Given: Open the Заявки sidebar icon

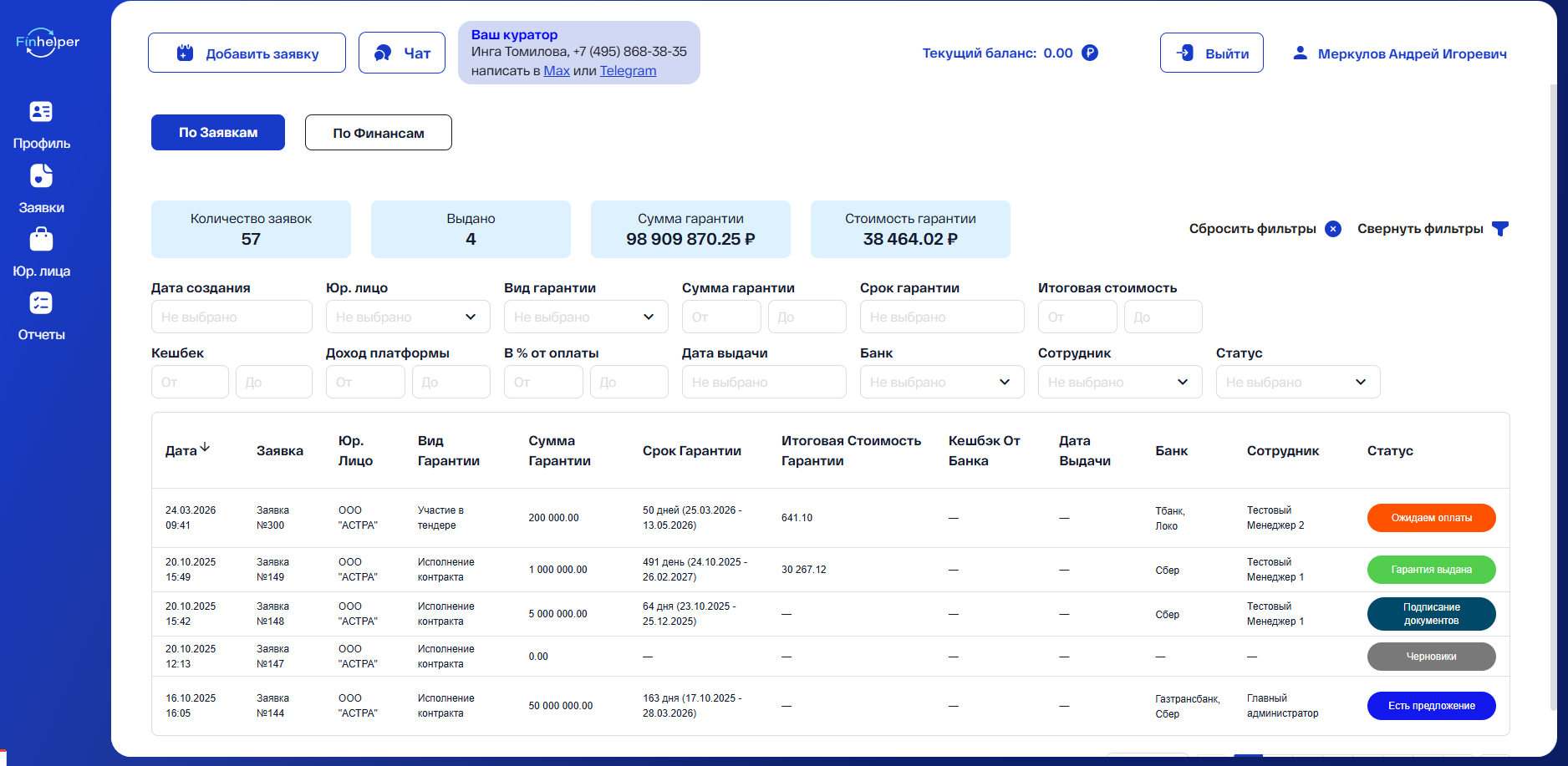Looking at the screenshot, I should [41, 176].
